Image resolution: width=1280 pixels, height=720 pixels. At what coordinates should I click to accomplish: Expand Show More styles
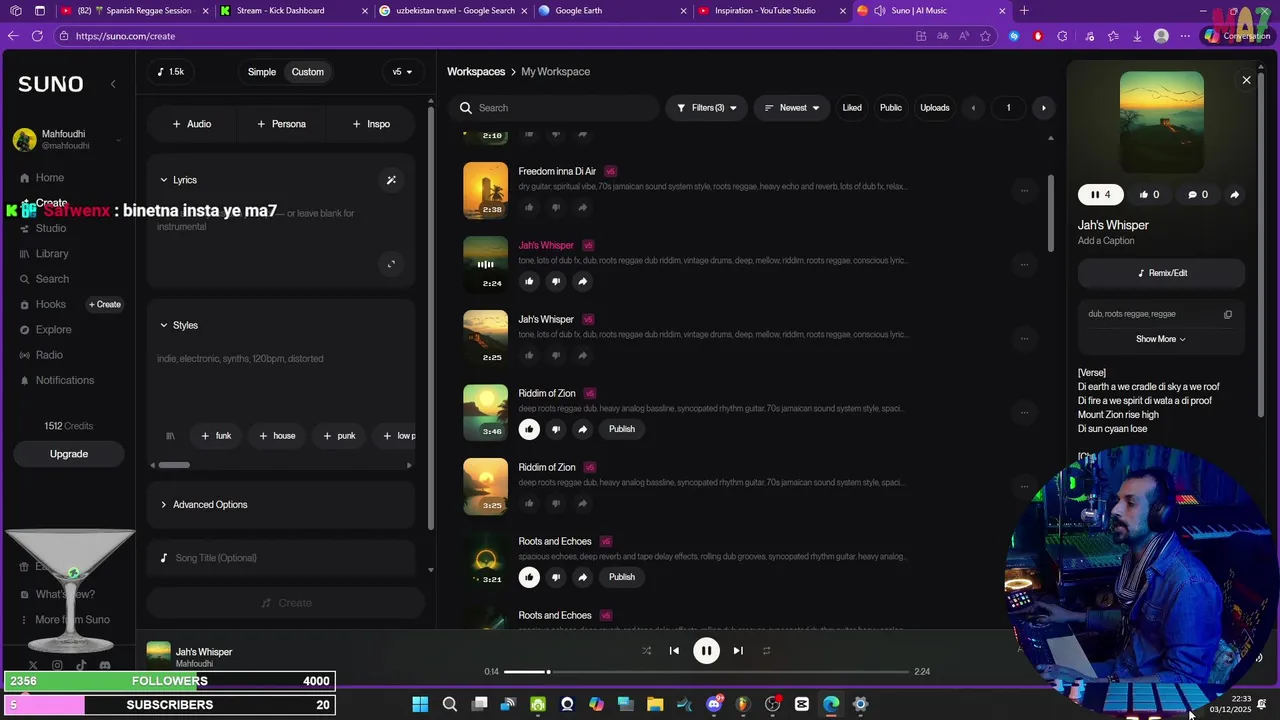point(1161,339)
